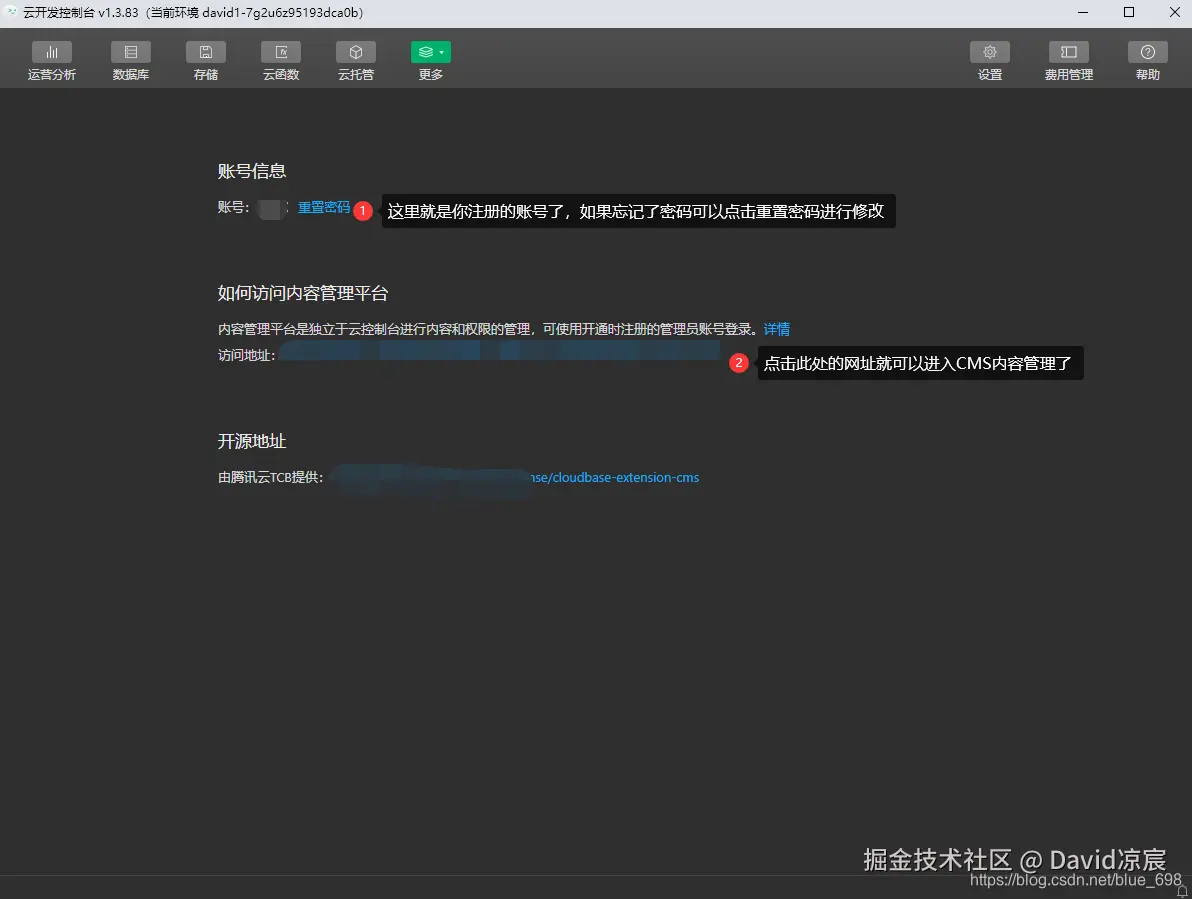Open the 费用管理 billing management panel
The height and width of the screenshot is (899, 1192).
pos(1068,59)
